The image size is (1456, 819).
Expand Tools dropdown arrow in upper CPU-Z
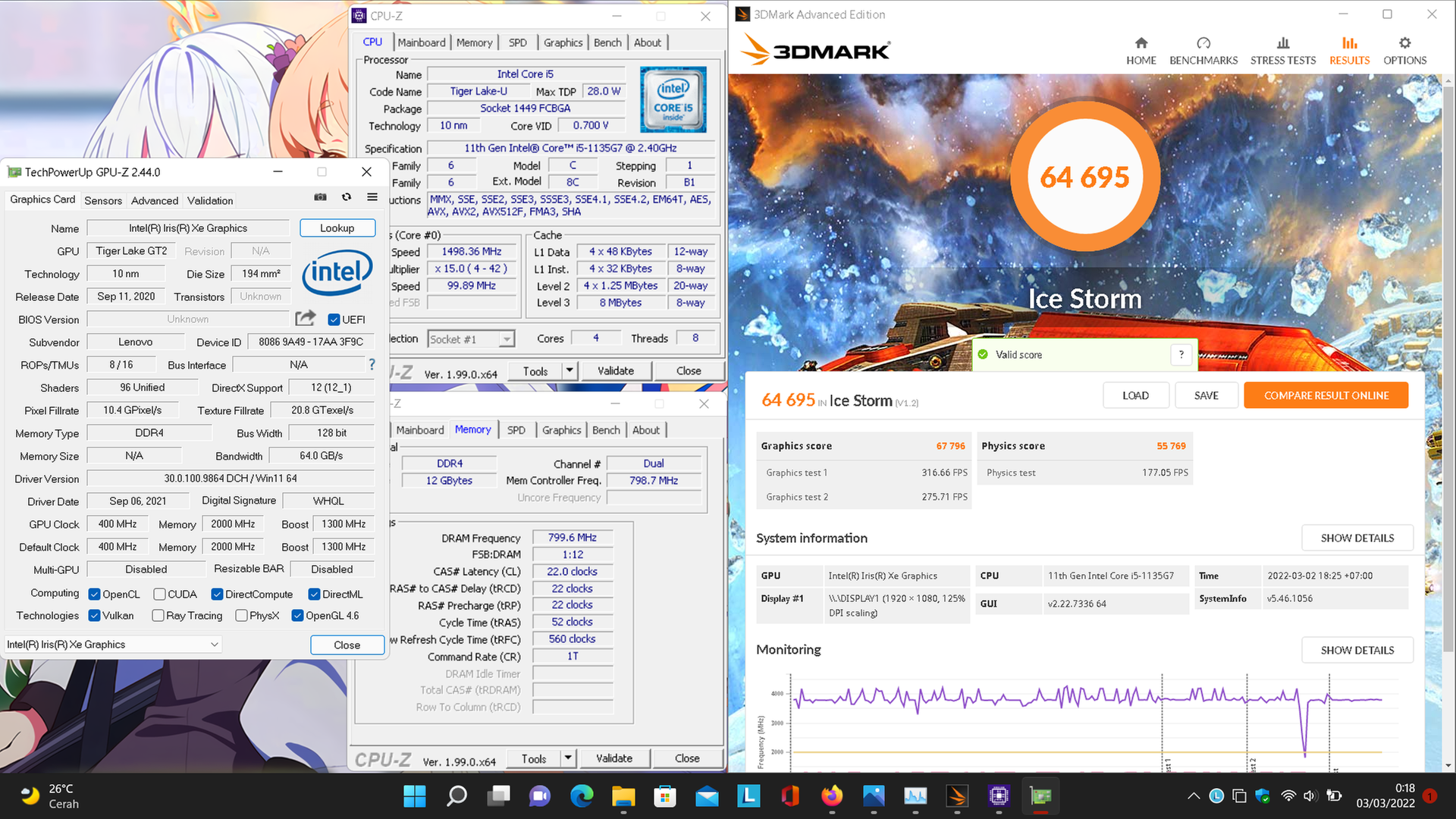click(570, 371)
